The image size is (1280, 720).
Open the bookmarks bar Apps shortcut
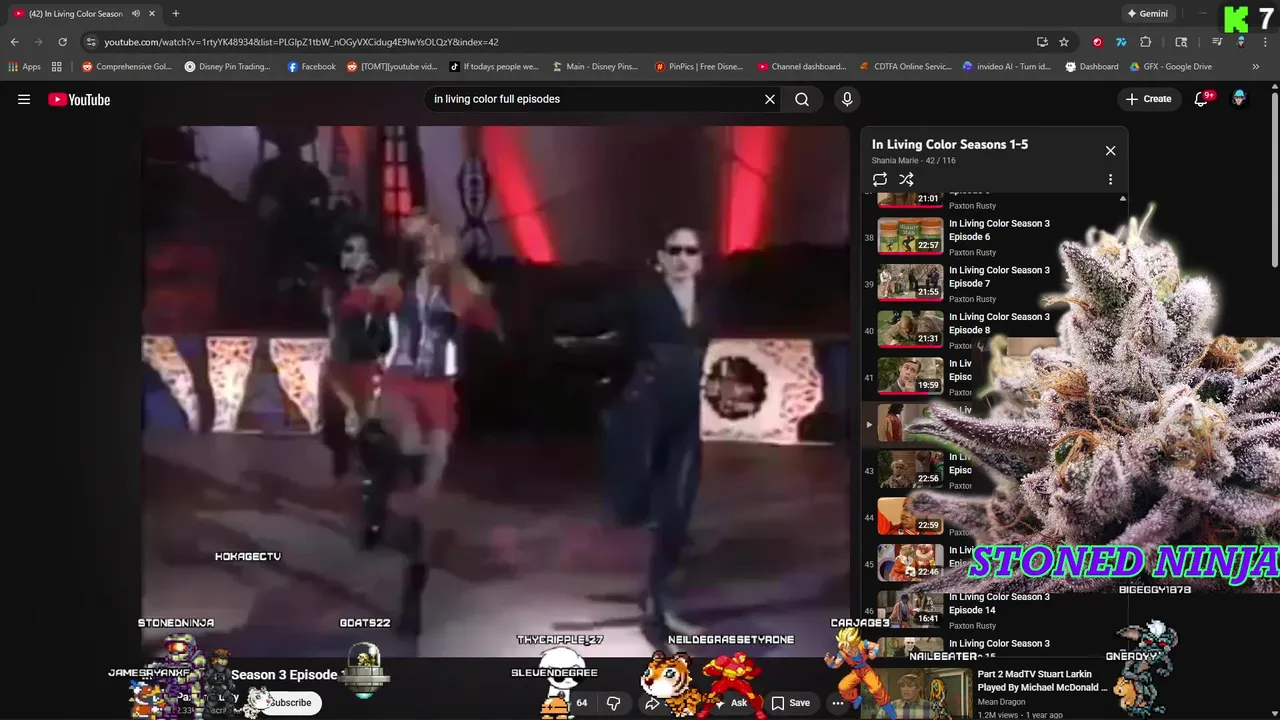25,67
